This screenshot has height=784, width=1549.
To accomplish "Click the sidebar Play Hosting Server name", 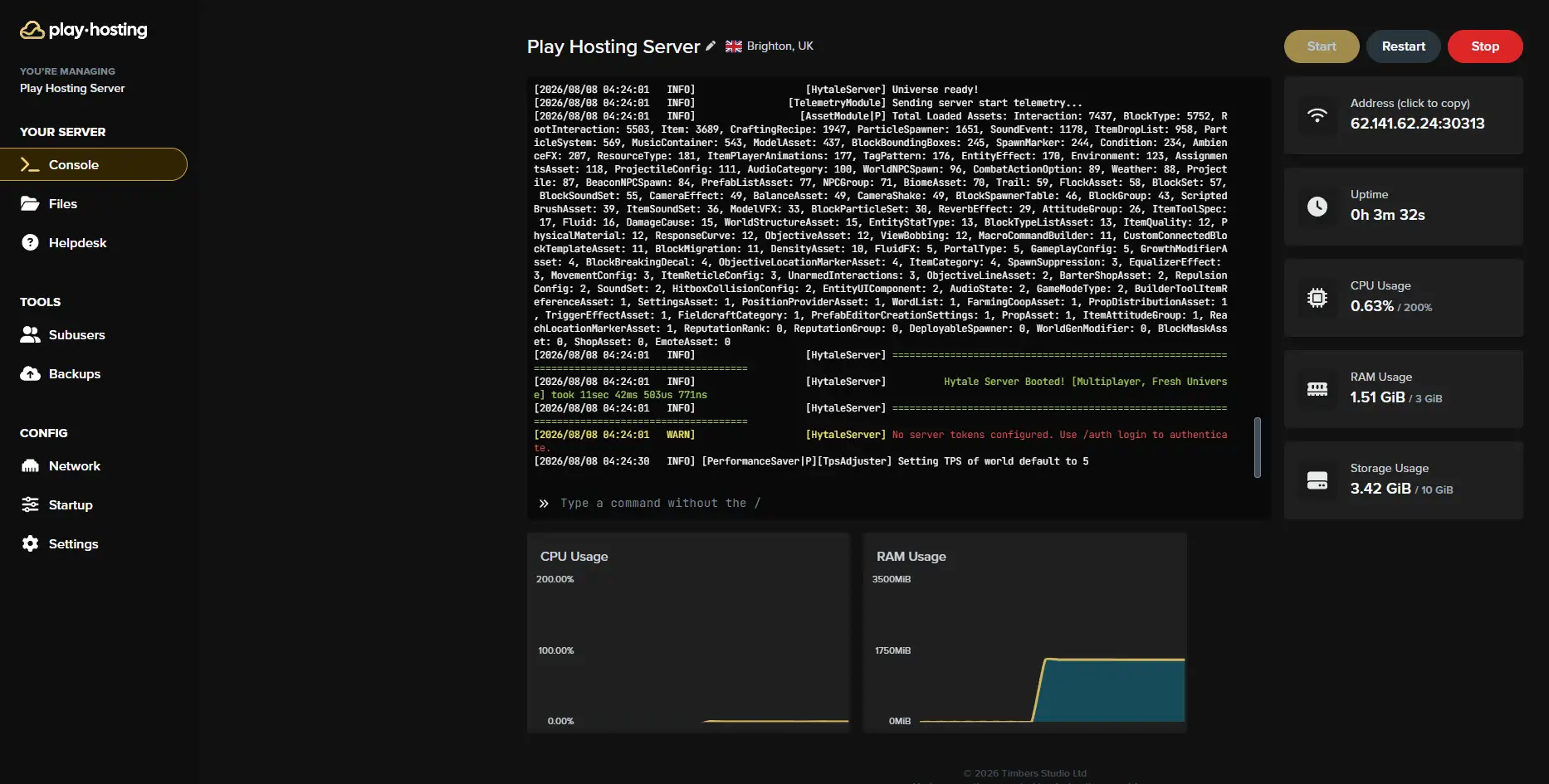I will [72, 88].
